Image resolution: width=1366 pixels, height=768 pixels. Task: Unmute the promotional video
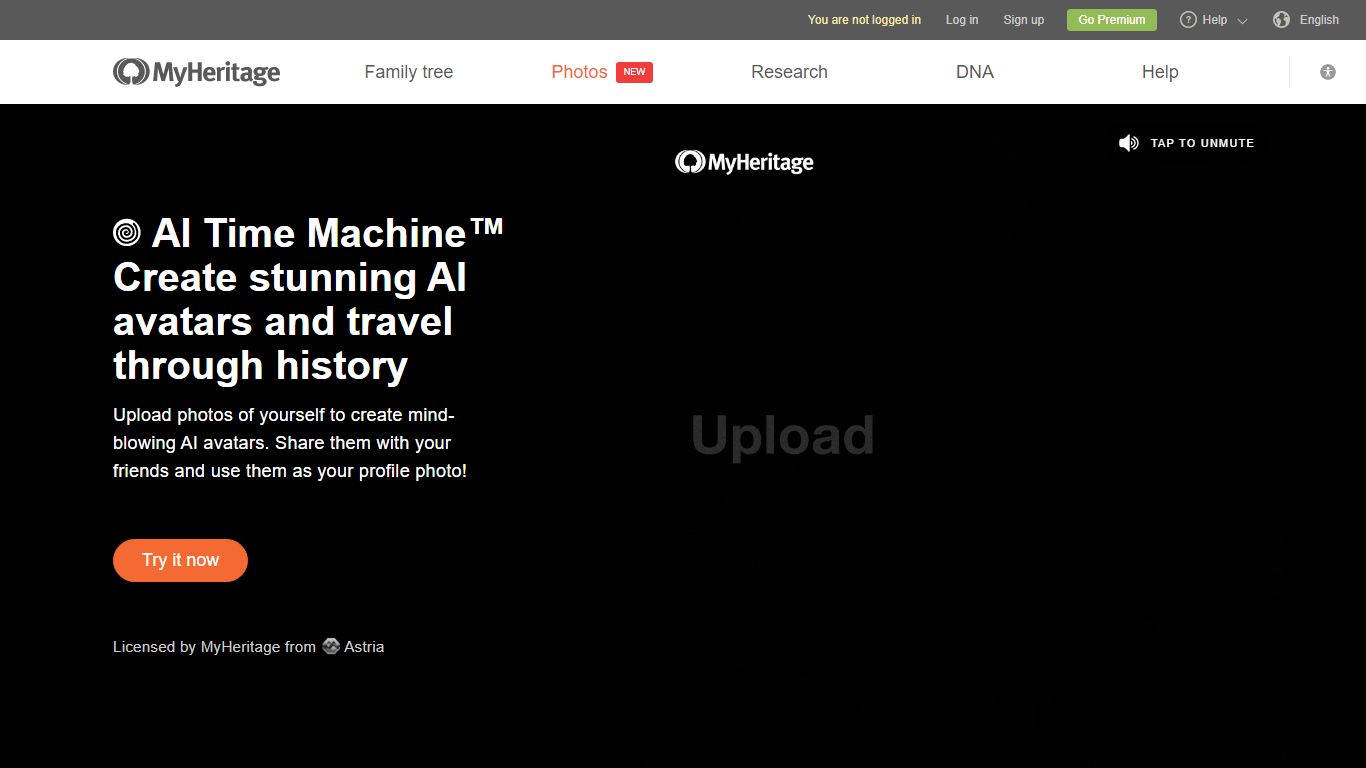click(x=1186, y=142)
